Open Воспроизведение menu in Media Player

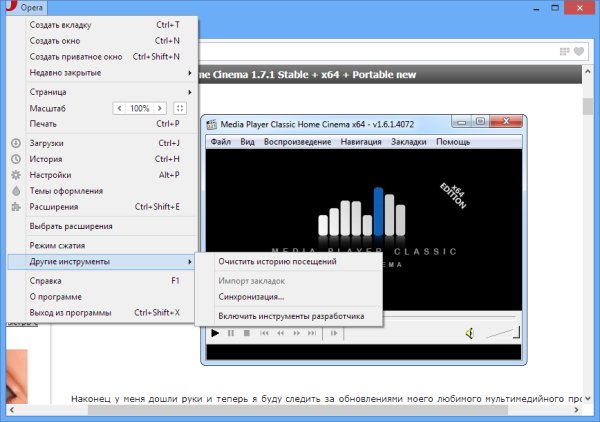297,142
